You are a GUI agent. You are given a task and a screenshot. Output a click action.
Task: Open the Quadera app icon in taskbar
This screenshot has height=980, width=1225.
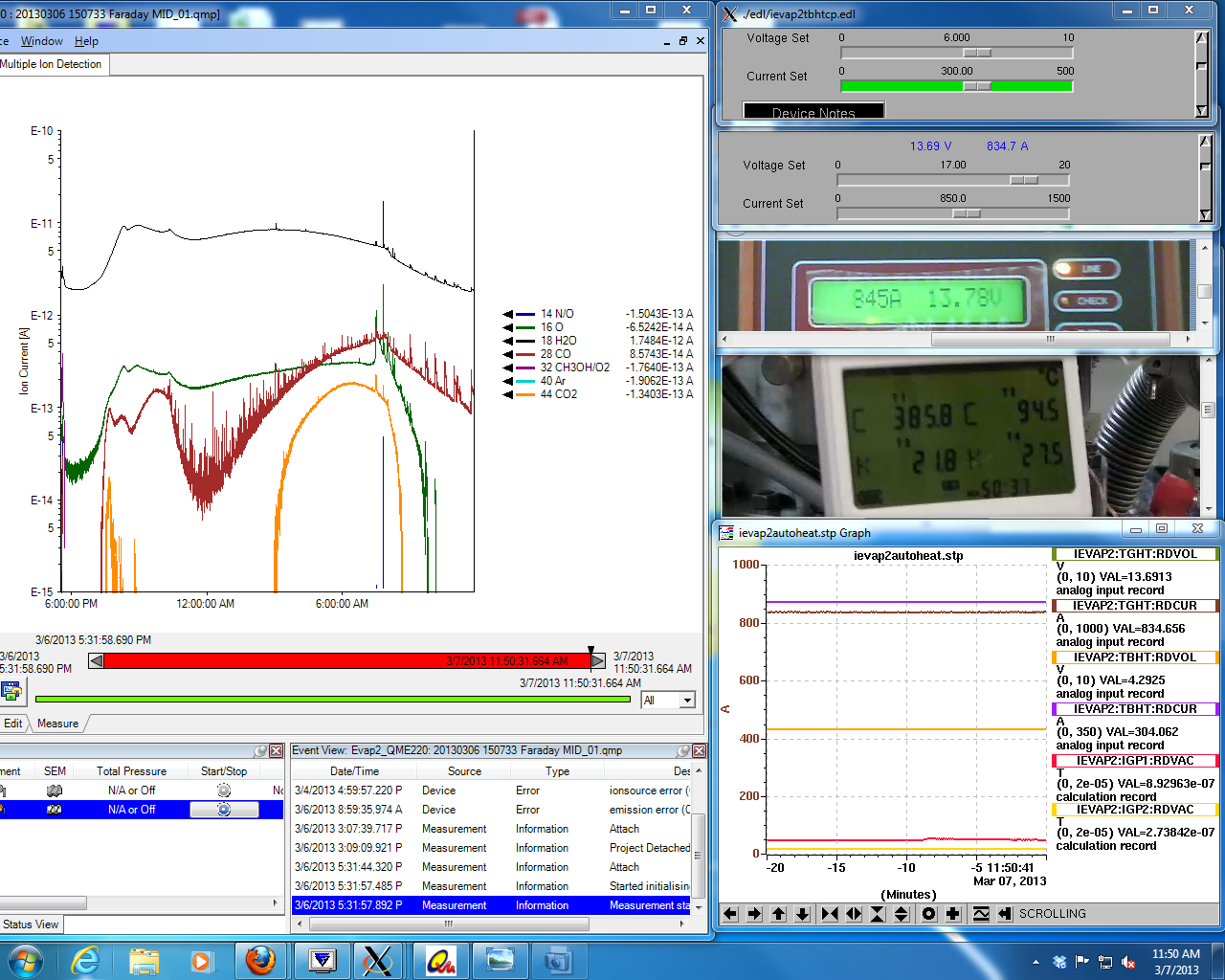point(440,960)
